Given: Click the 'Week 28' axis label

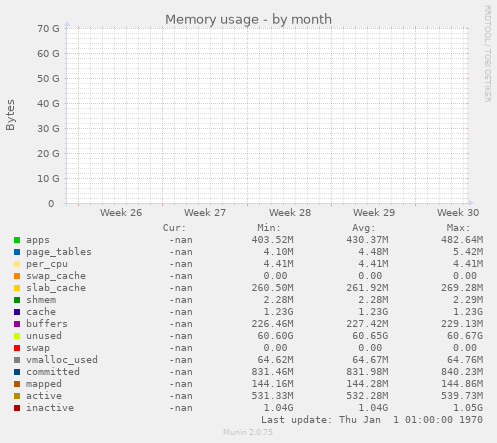Looking at the screenshot, I should pyautogui.click(x=290, y=213).
